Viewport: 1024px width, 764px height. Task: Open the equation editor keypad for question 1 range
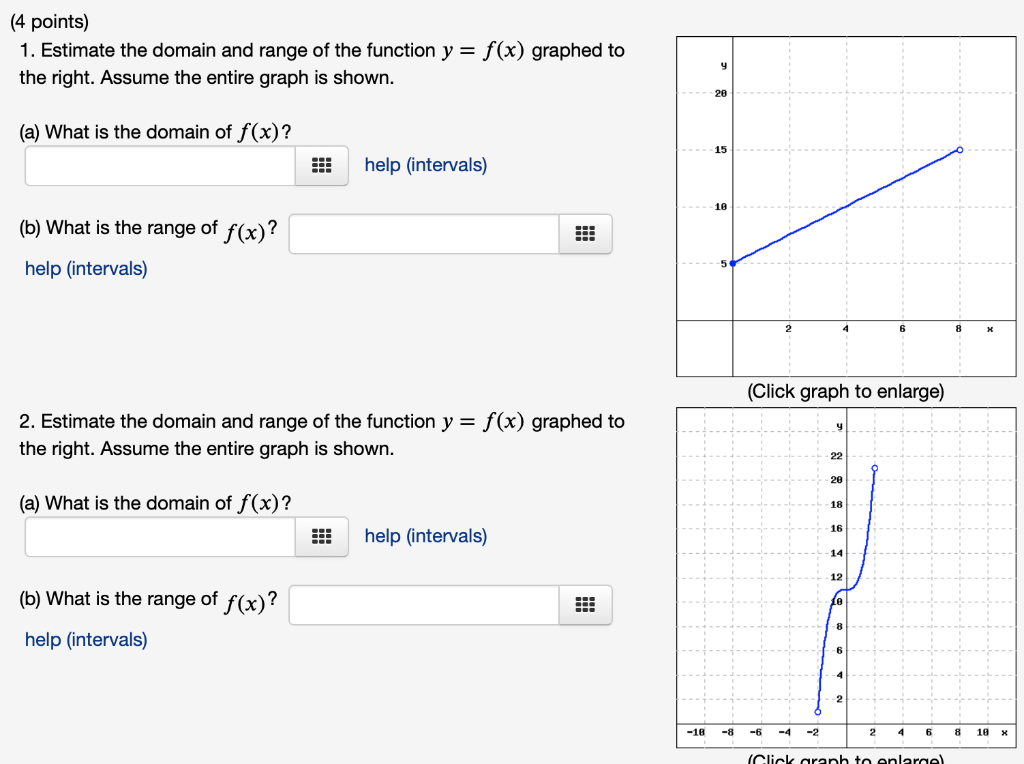585,233
